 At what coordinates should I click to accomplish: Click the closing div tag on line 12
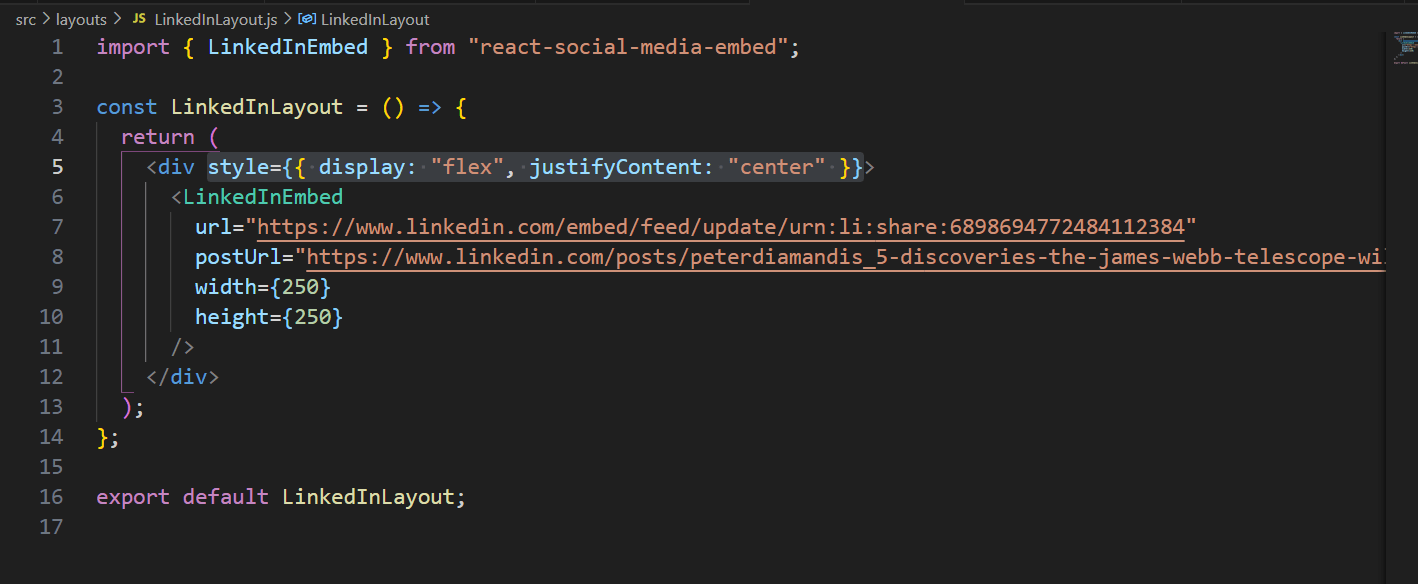point(182,376)
